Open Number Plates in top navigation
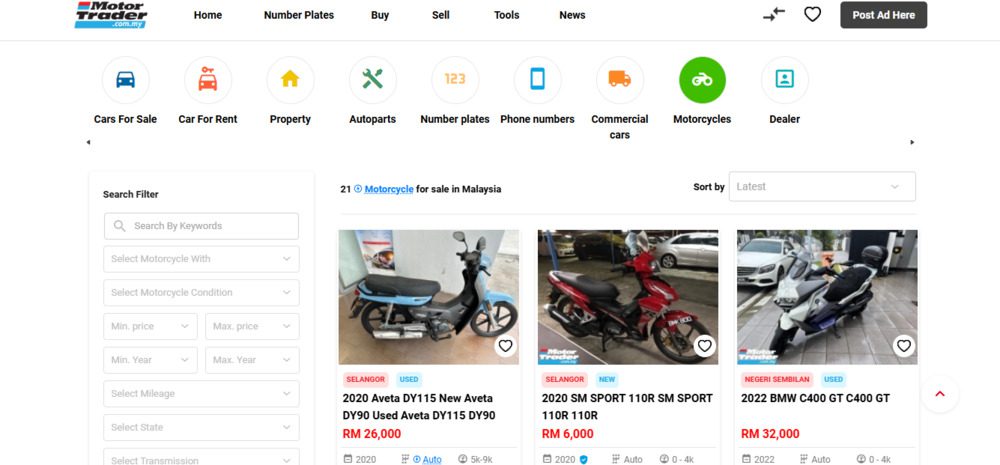The image size is (1000, 465). coord(299,15)
